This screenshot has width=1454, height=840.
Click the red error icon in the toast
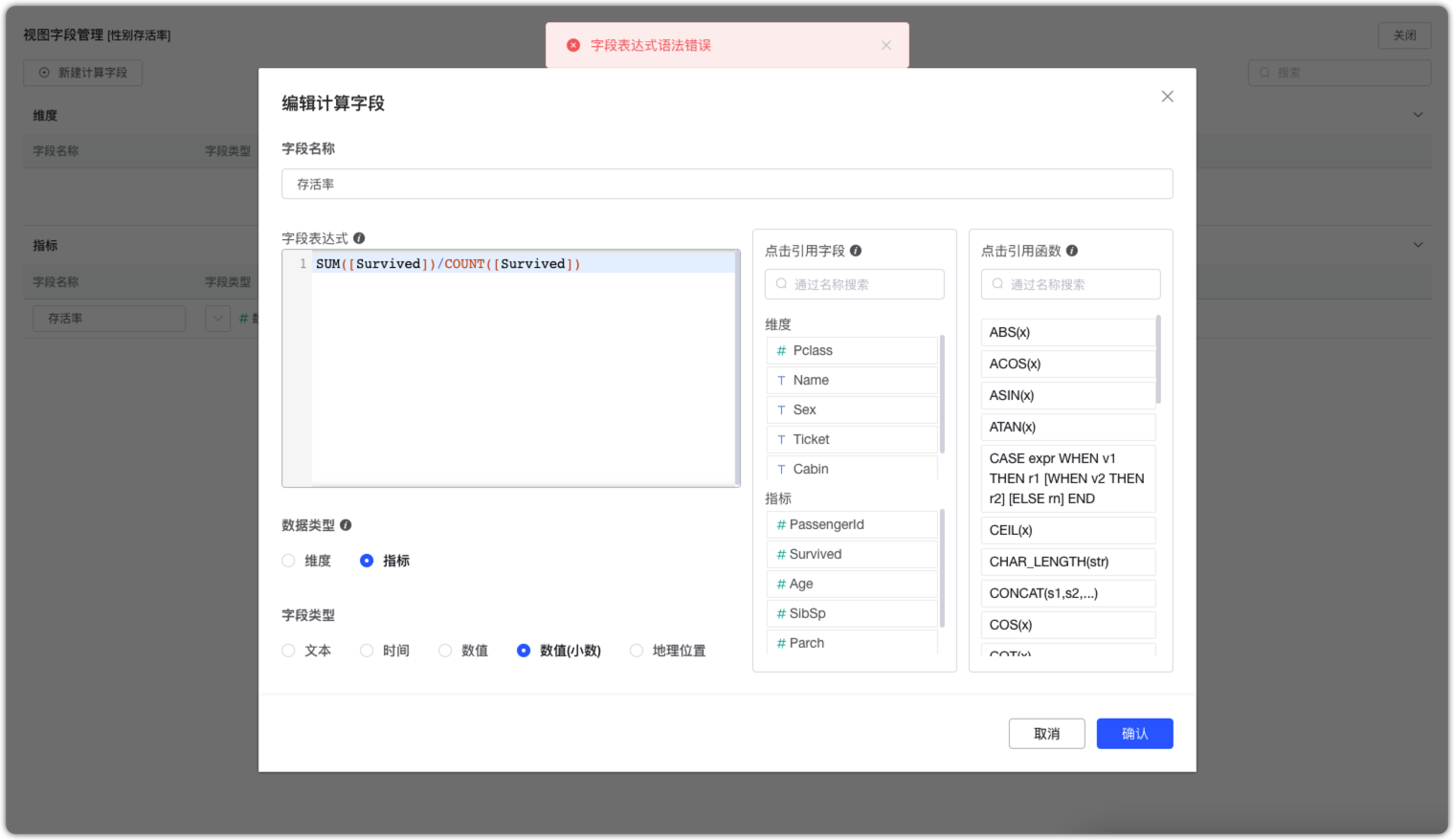[x=573, y=45]
